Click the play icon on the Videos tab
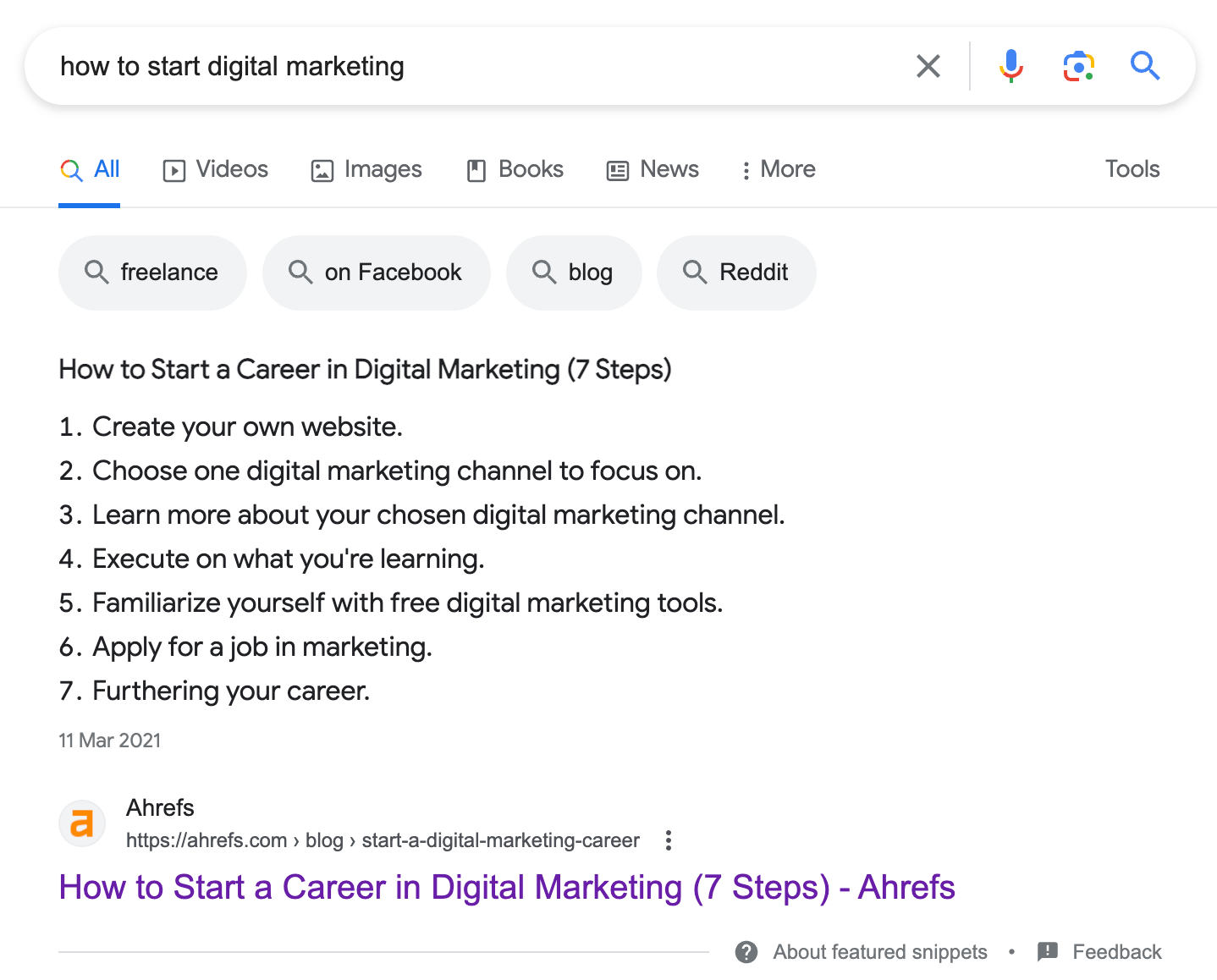 [173, 170]
